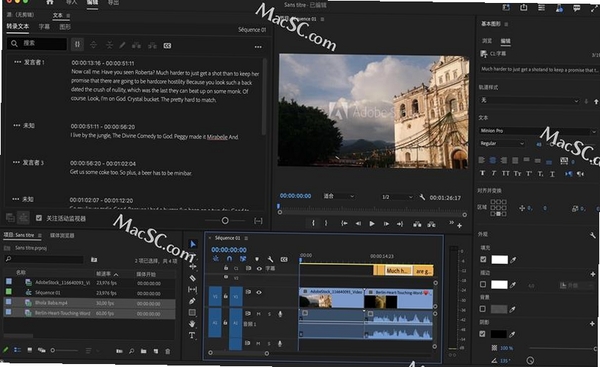Screen dimensions: 600x367
Task: Click the white fill color swatch
Action: pyautogui.click(x=499, y=260)
